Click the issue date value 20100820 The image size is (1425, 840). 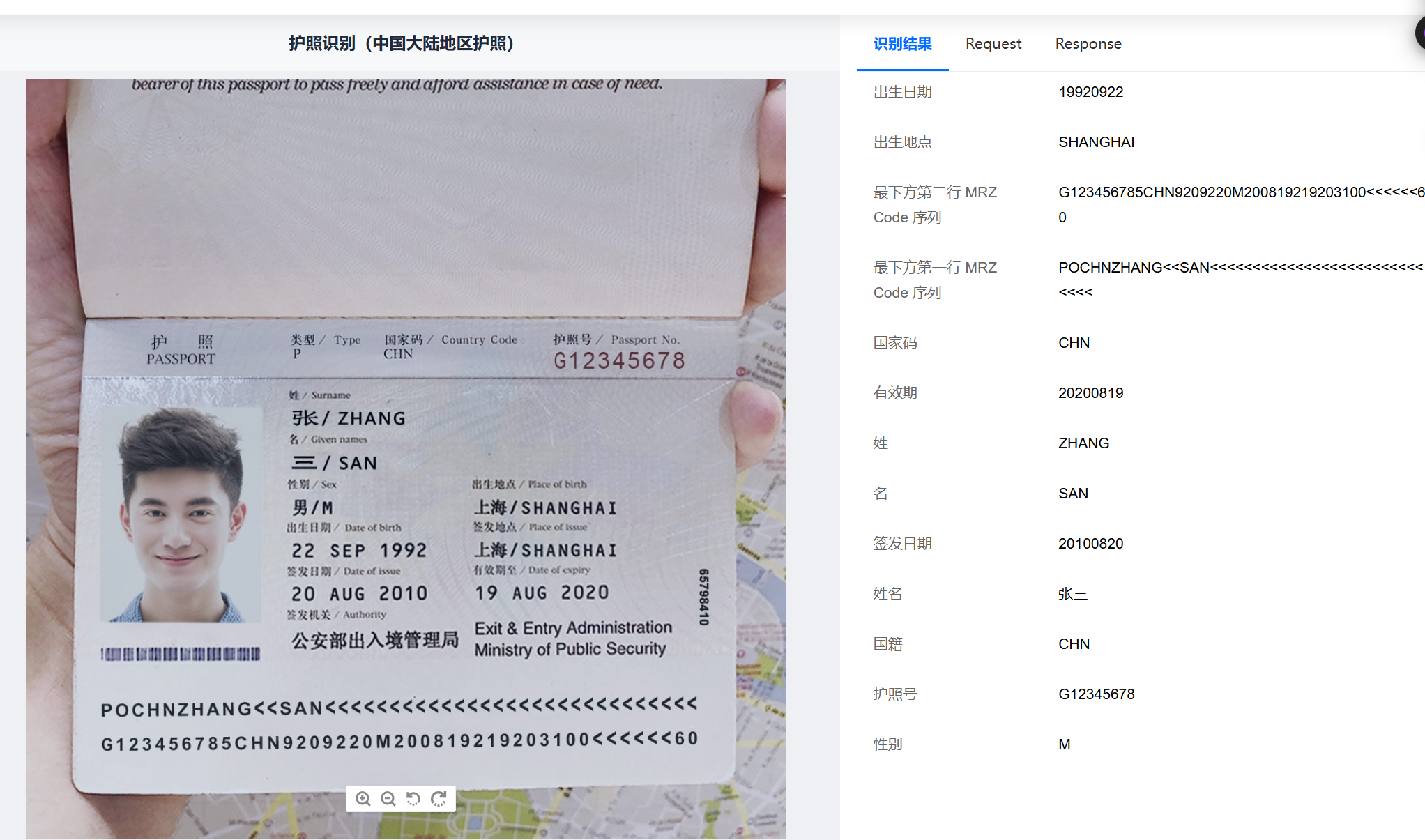pos(1090,544)
